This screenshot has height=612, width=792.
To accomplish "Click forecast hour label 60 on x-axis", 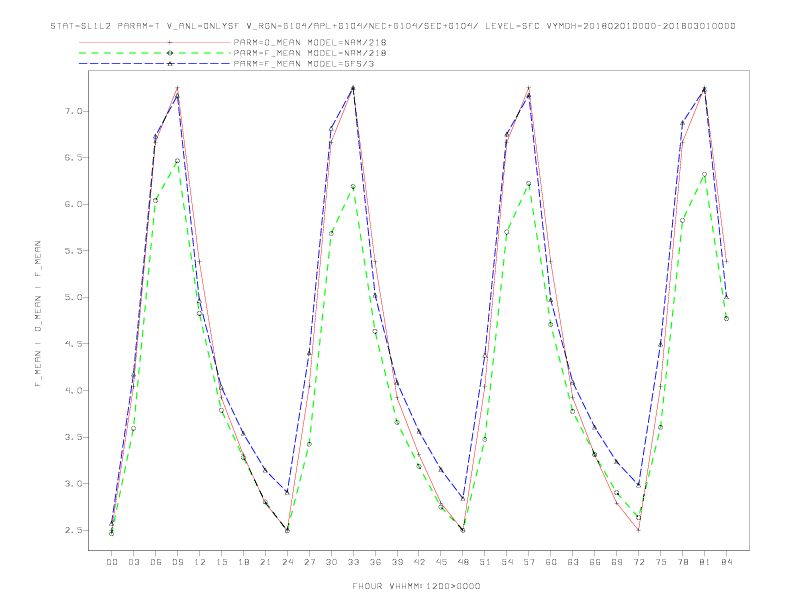I will pyautogui.click(x=551, y=562).
